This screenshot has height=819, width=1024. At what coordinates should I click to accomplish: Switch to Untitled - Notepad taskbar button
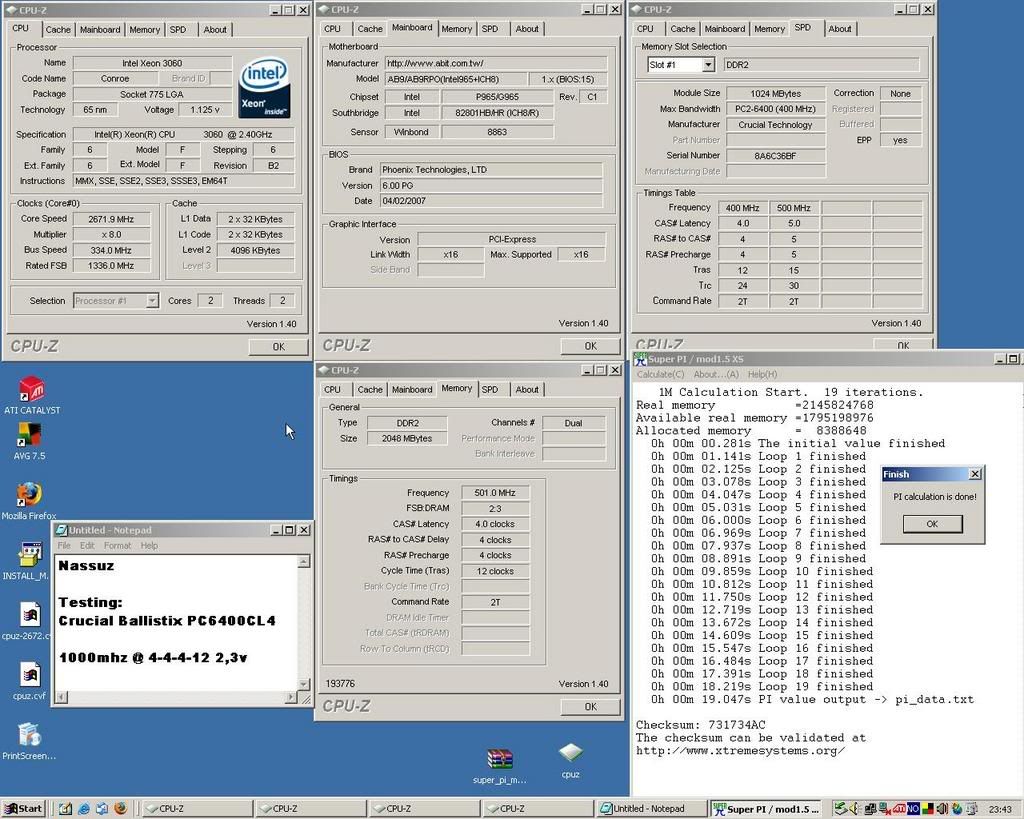(x=650, y=809)
